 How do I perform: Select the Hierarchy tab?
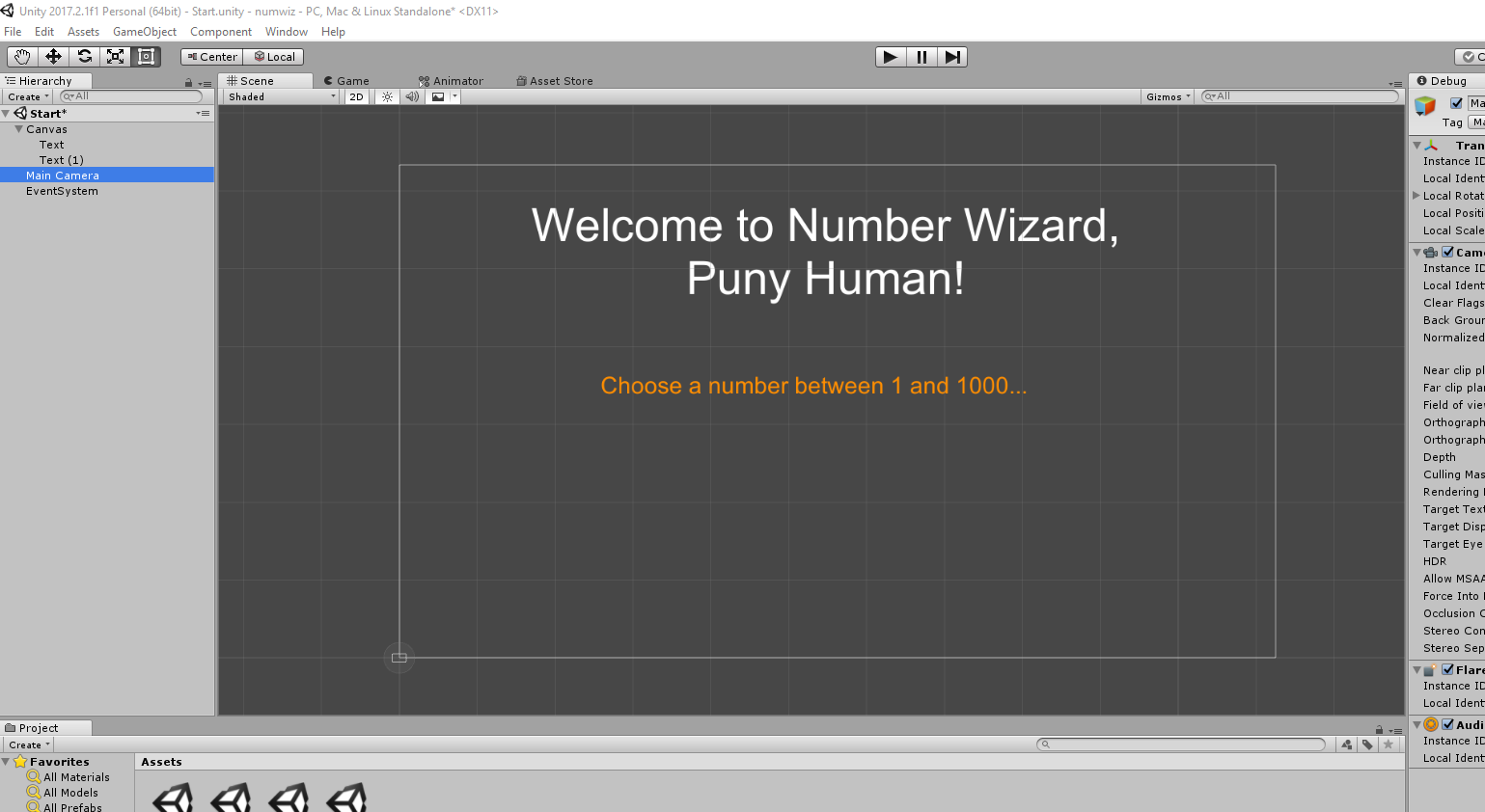pos(45,81)
